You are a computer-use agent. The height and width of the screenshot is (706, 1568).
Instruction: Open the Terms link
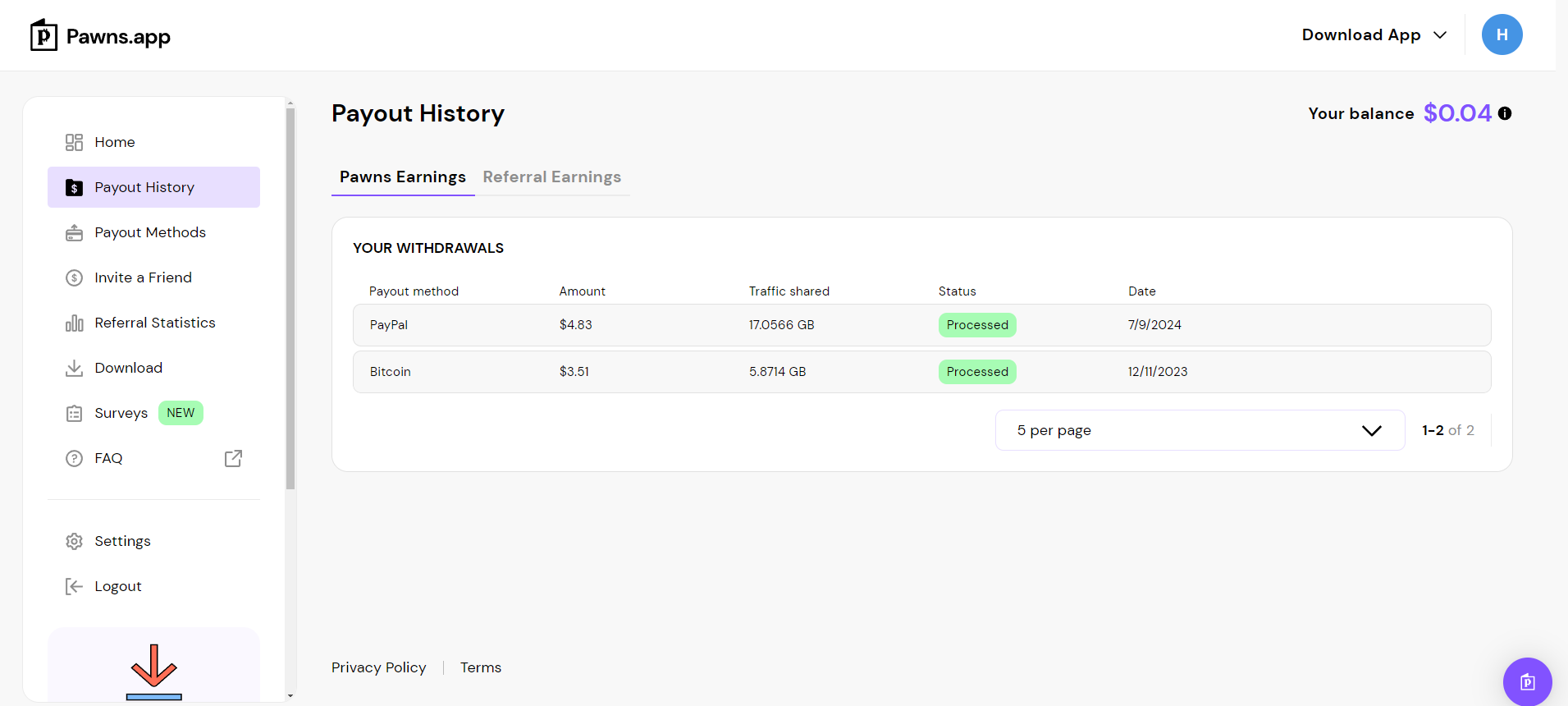pos(481,667)
